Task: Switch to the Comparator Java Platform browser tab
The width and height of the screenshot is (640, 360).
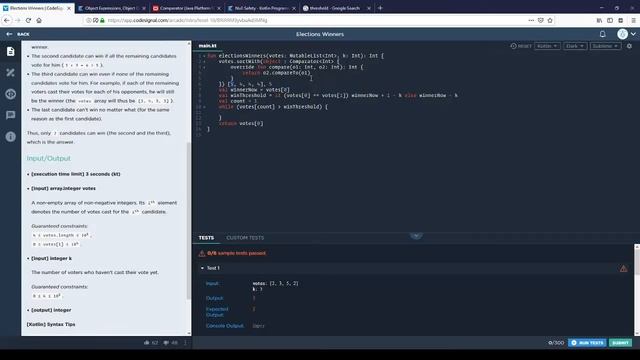Action: [187, 8]
